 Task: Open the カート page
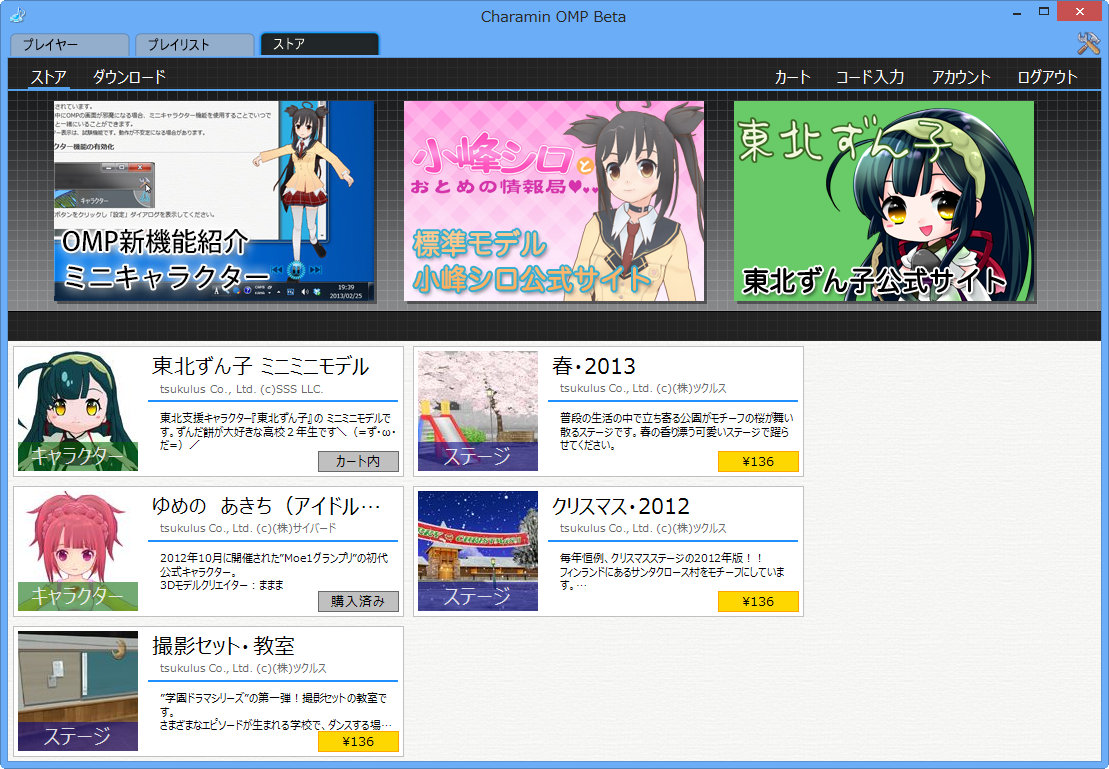point(792,77)
